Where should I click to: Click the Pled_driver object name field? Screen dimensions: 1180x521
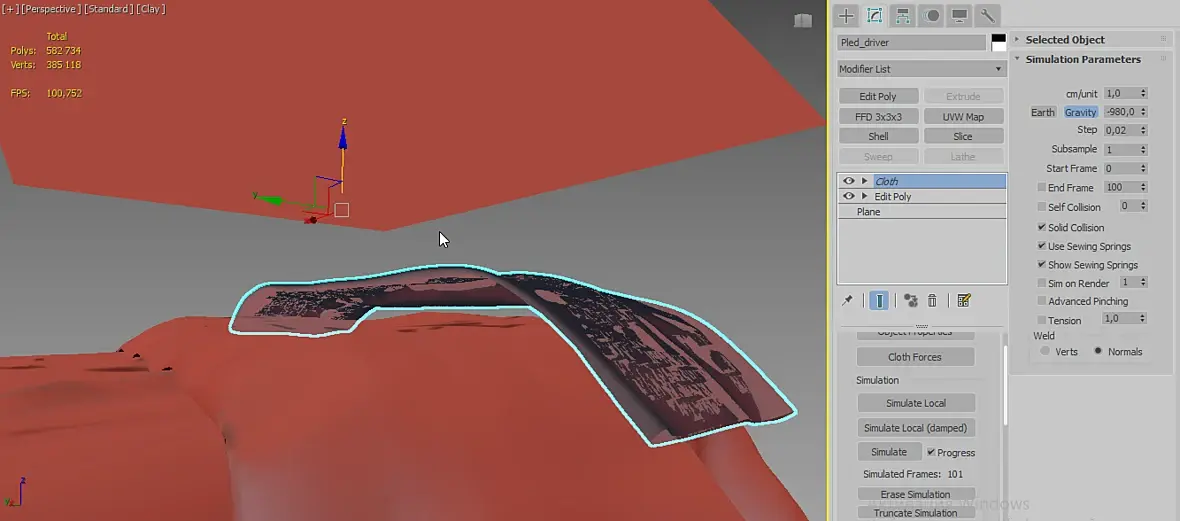tap(911, 43)
